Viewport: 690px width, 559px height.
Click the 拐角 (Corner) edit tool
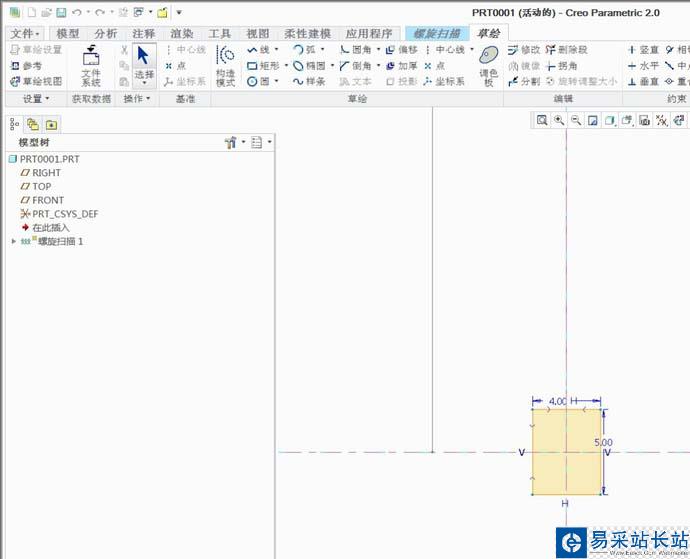point(562,66)
